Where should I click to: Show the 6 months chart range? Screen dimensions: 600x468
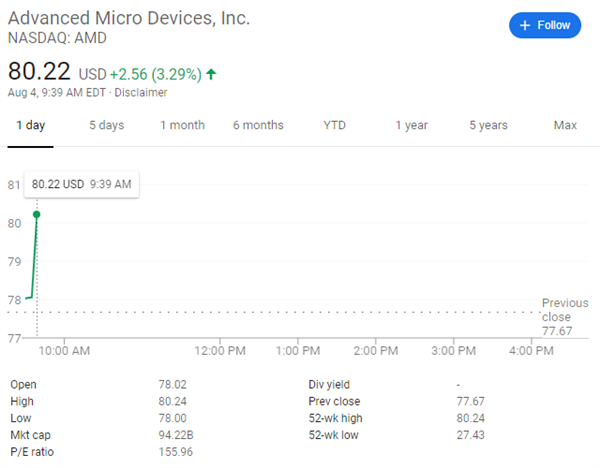[x=258, y=125]
